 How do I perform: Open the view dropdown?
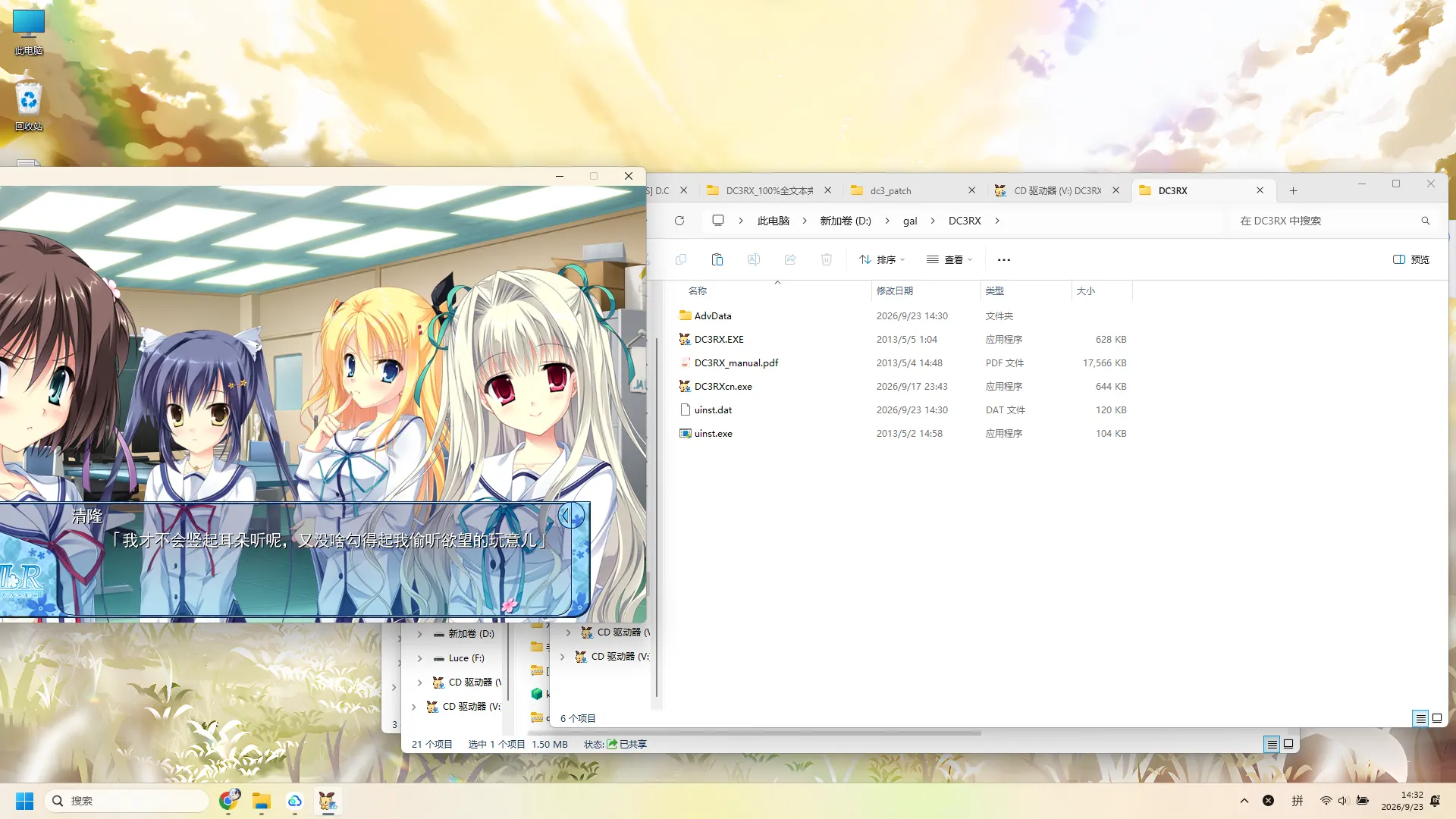[x=949, y=259]
